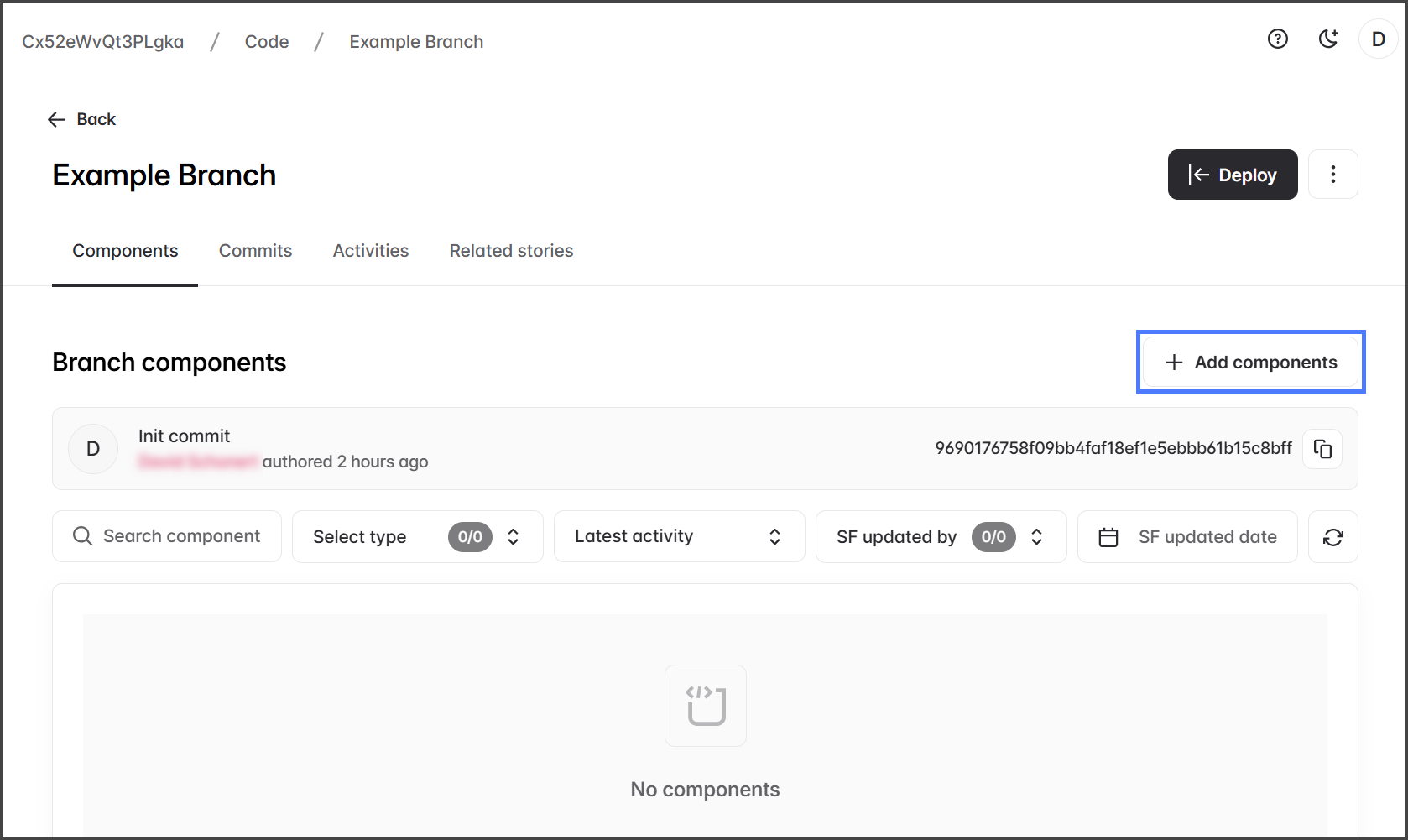Go to the Related stories tab
Image resolution: width=1408 pixels, height=840 pixels.
coord(511,251)
